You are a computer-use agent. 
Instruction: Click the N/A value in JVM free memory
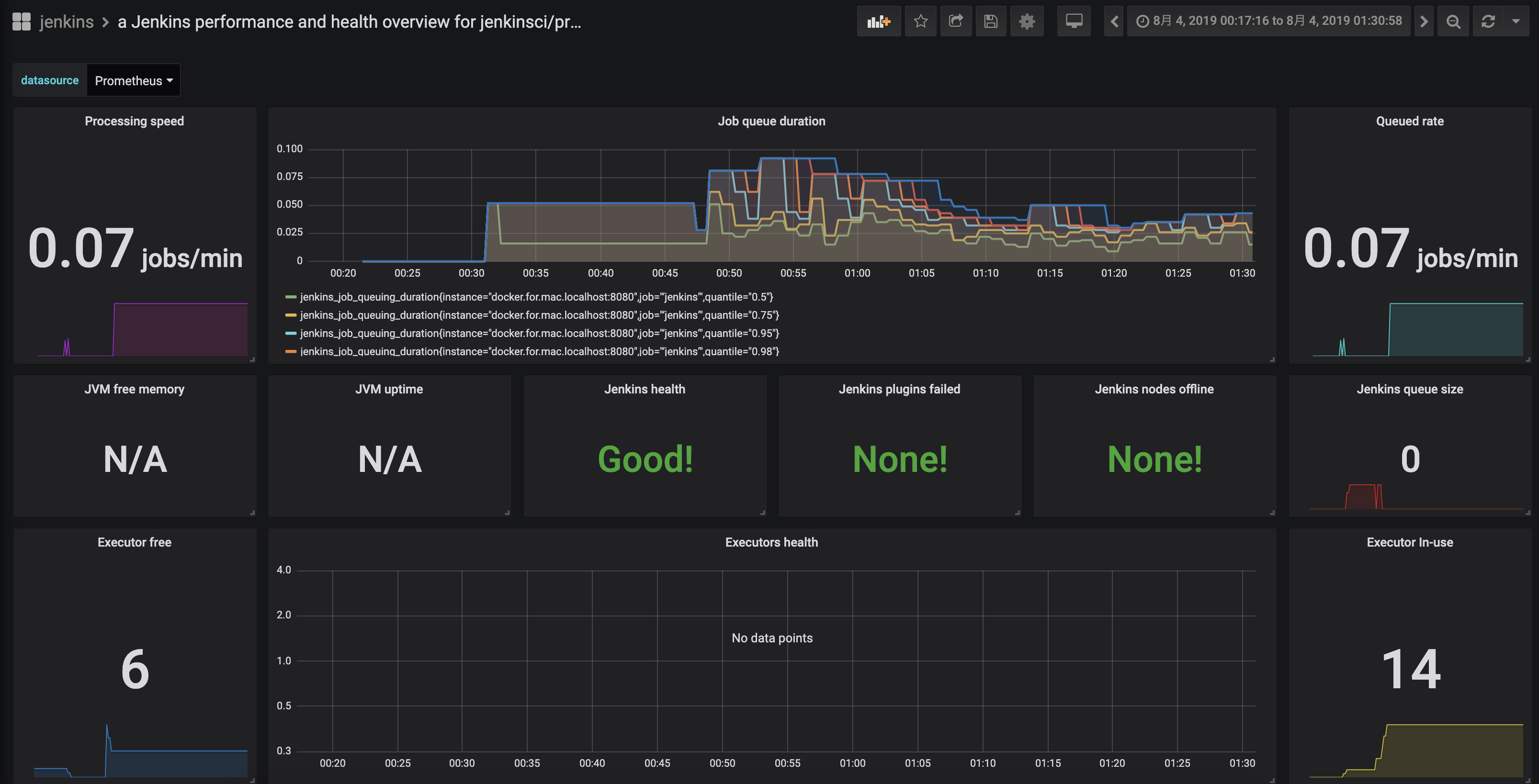tap(135, 459)
